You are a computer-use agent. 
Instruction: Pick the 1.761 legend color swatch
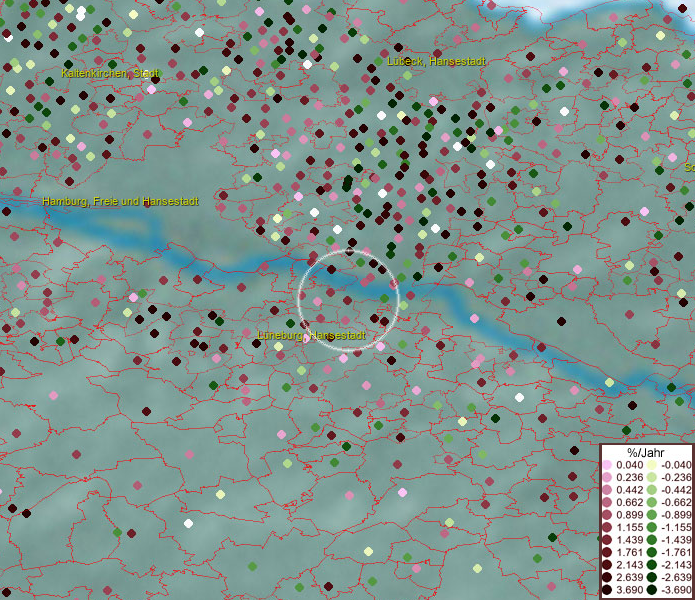point(607,553)
